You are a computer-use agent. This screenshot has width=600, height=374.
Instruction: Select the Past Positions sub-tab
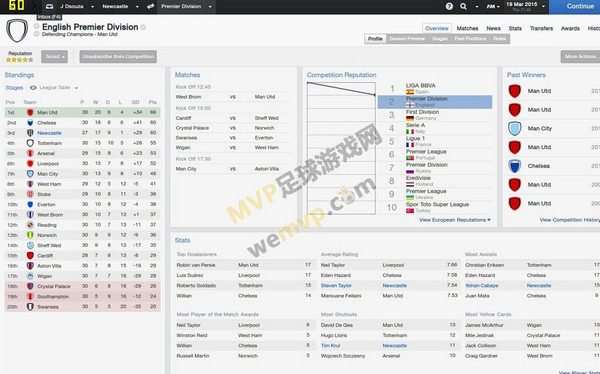tap(470, 39)
